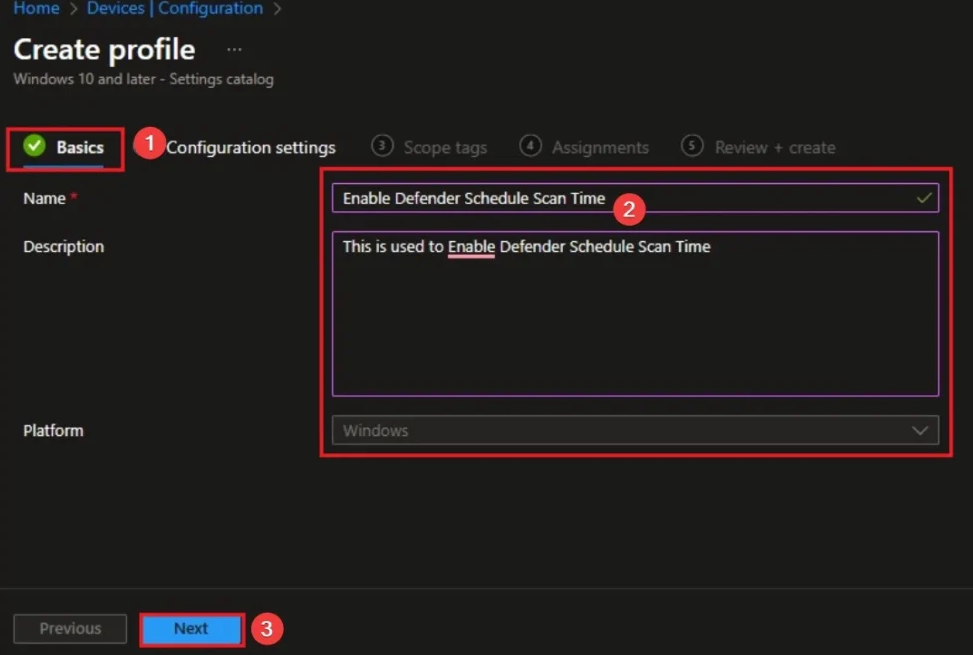Click the Create profile heading

click(x=104, y=50)
